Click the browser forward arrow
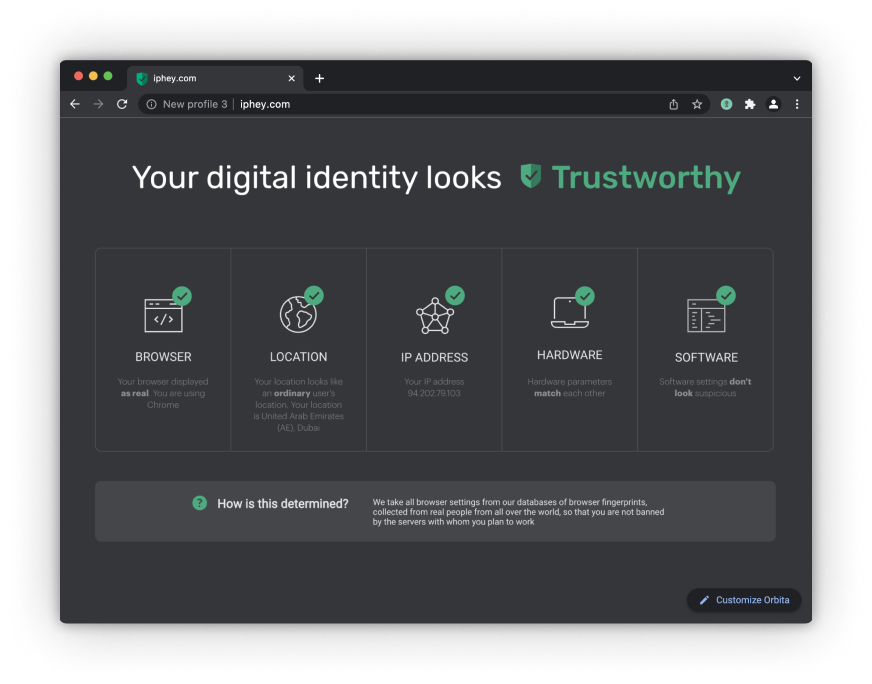Image resolution: width=872 pixels, height=684 pixels. click(x=98, y=104)
